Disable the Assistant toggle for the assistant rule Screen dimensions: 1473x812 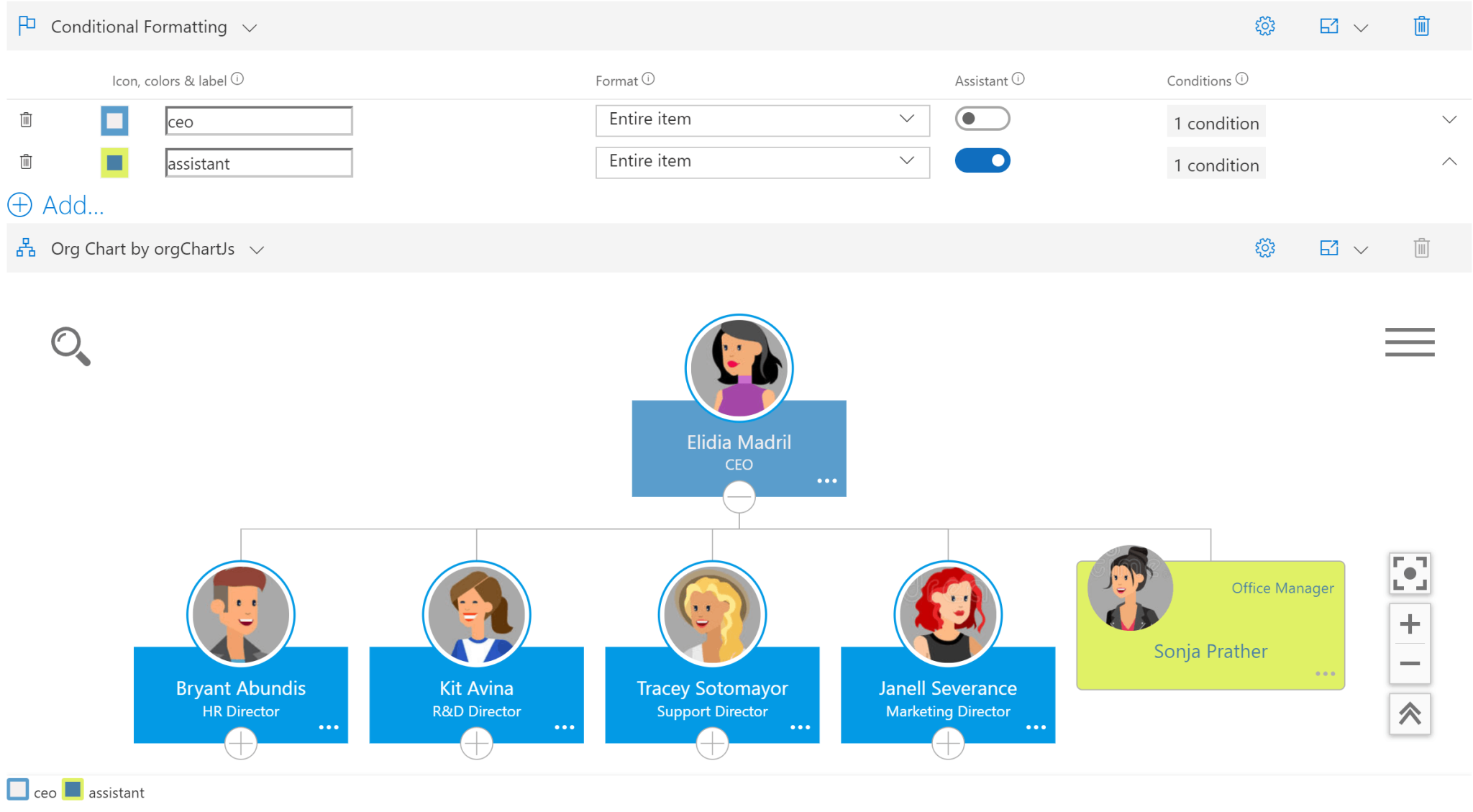click(982, 160)
